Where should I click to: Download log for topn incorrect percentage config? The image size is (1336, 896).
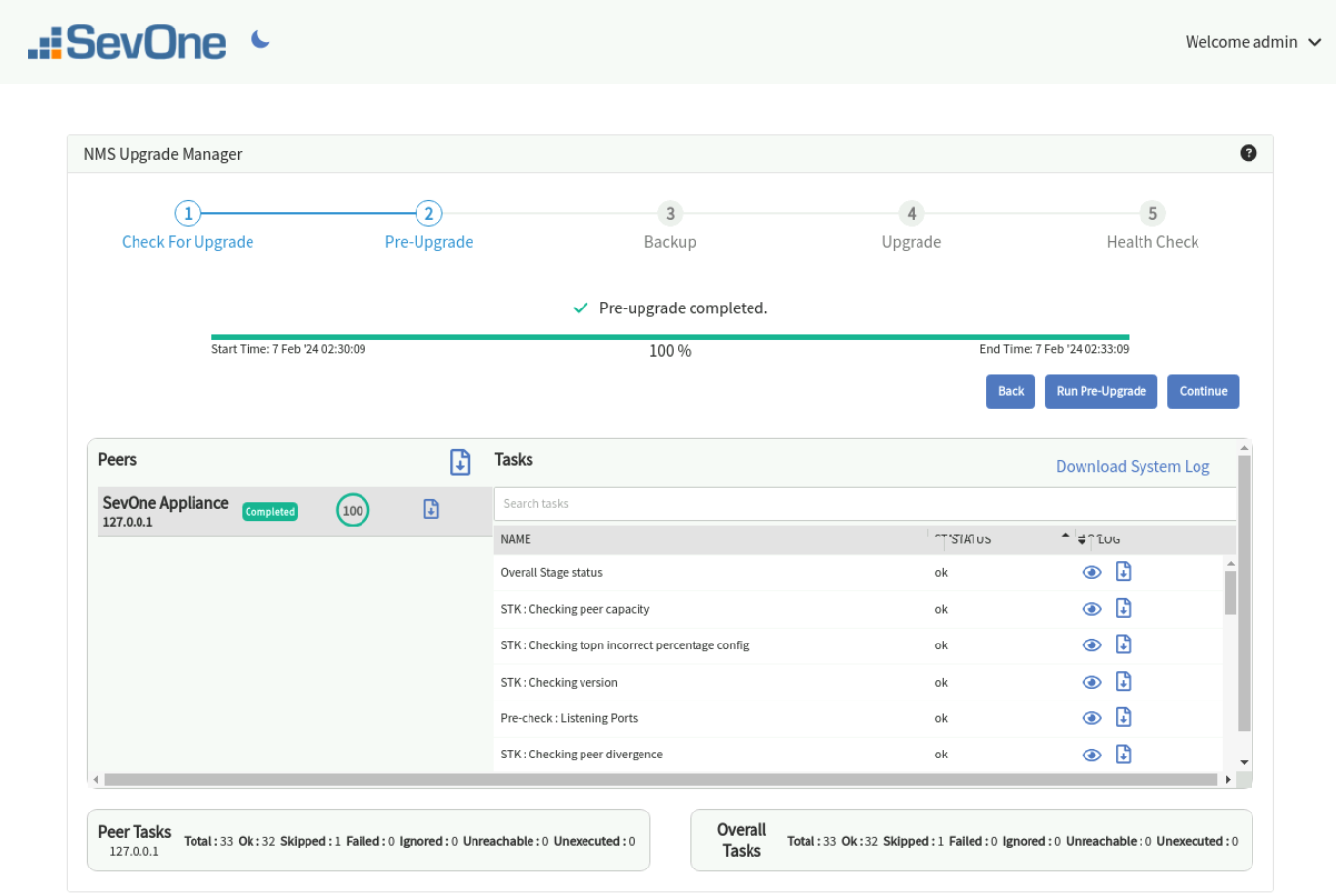click(x=1124, y=644)
